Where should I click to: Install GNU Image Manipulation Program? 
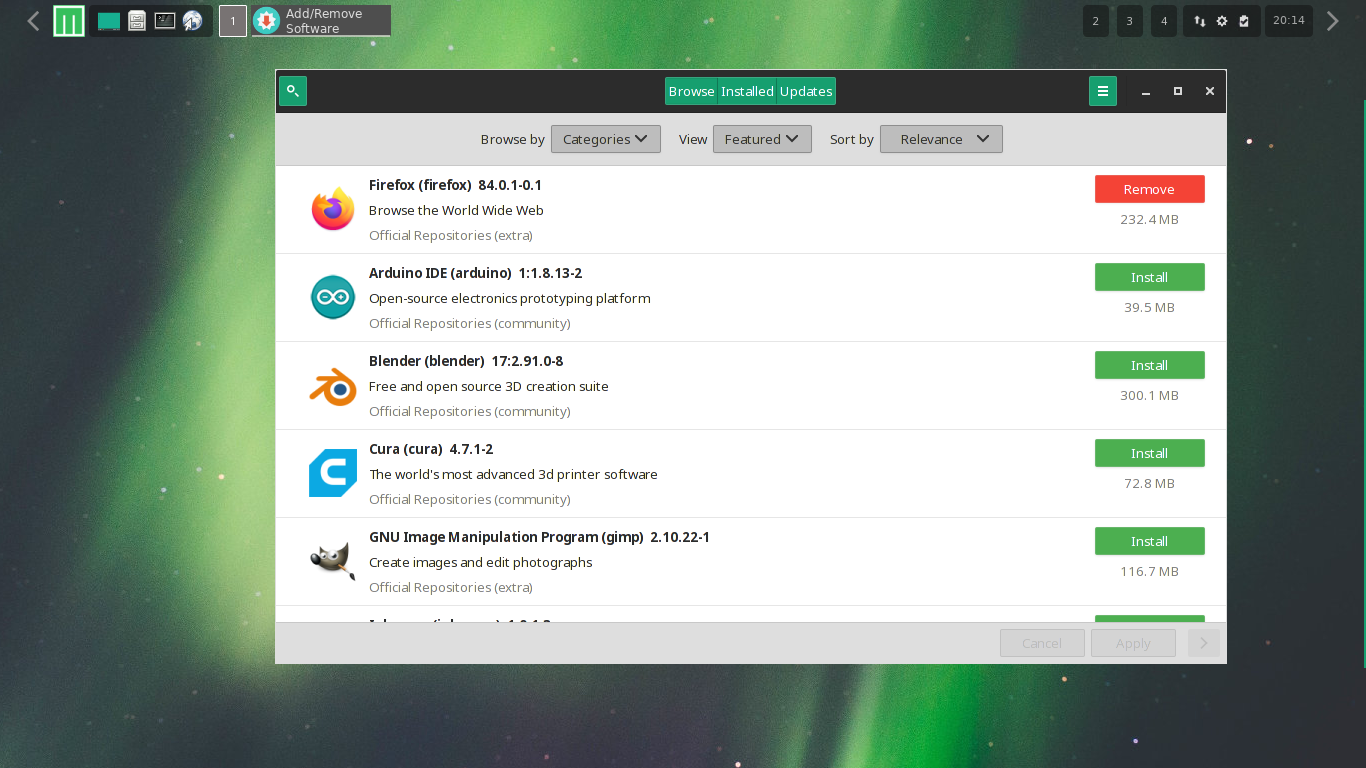[1150, 541]
